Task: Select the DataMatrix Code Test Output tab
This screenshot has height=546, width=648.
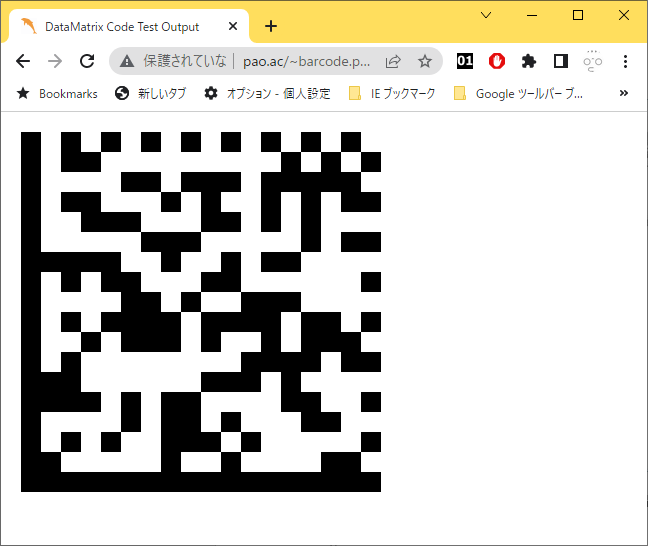Action: 129,26
